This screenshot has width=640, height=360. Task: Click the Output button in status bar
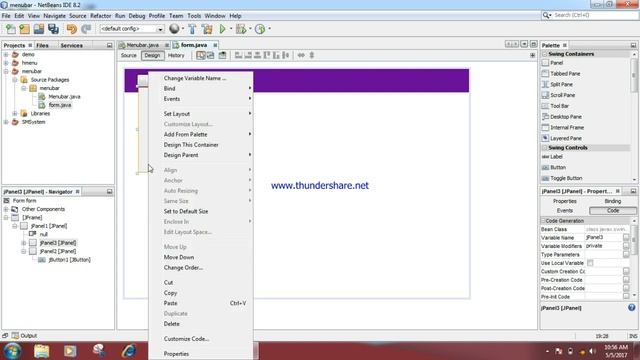[24, 336]
